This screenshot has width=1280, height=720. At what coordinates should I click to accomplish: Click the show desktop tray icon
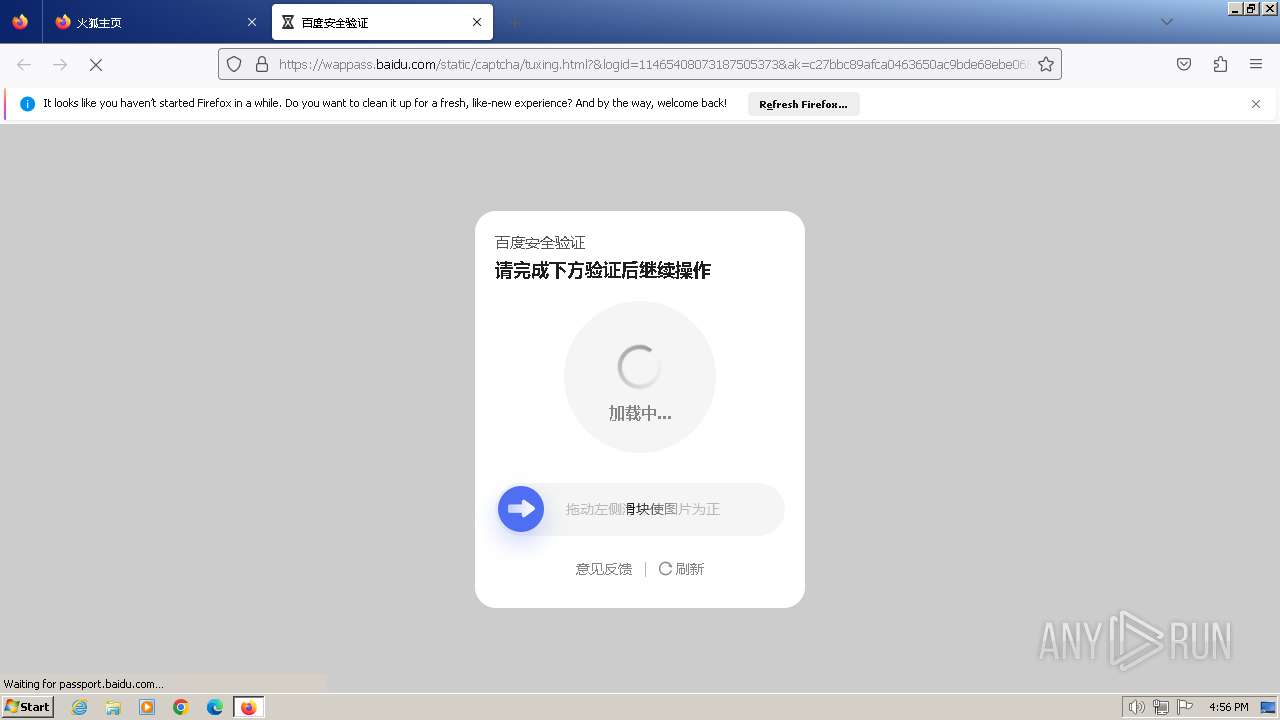point(1268,707)
